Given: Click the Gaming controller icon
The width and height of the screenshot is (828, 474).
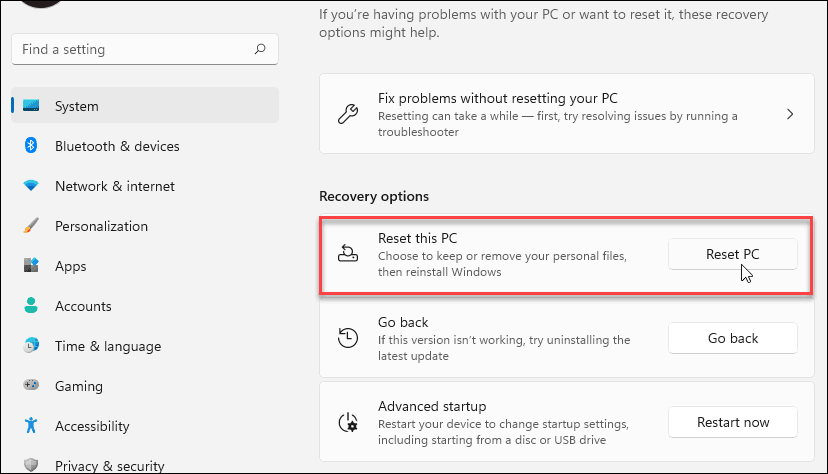Looking at the screenshot, I should coord(31,386).
